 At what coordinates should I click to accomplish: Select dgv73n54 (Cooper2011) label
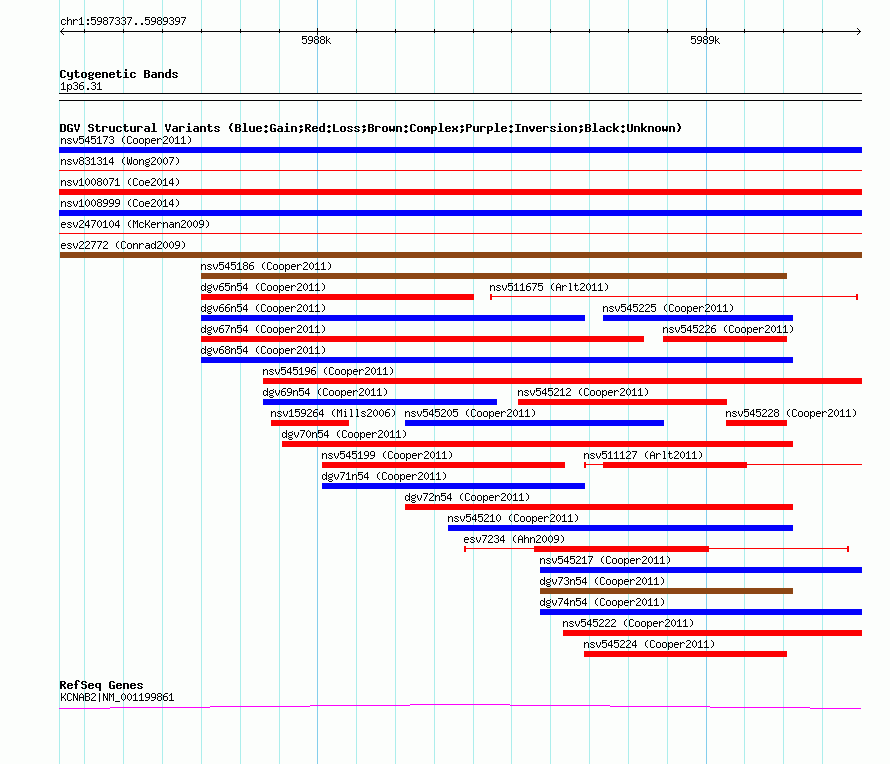click(602, 581)
